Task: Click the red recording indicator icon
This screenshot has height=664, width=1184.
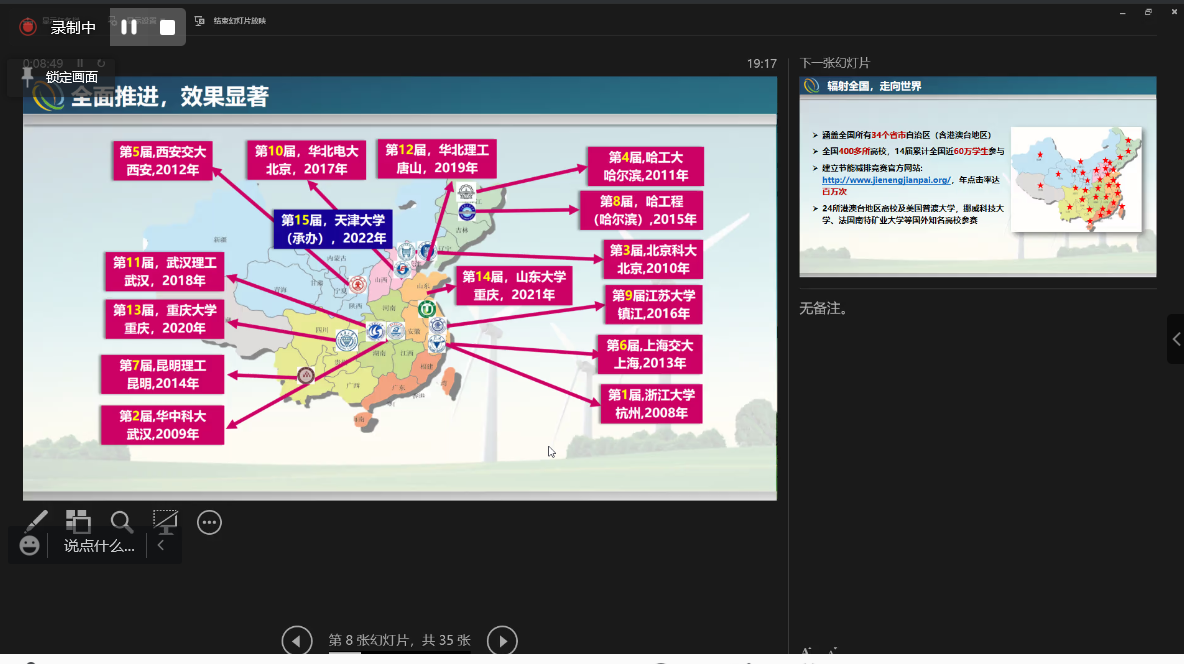Action: [x=28, y=27]
